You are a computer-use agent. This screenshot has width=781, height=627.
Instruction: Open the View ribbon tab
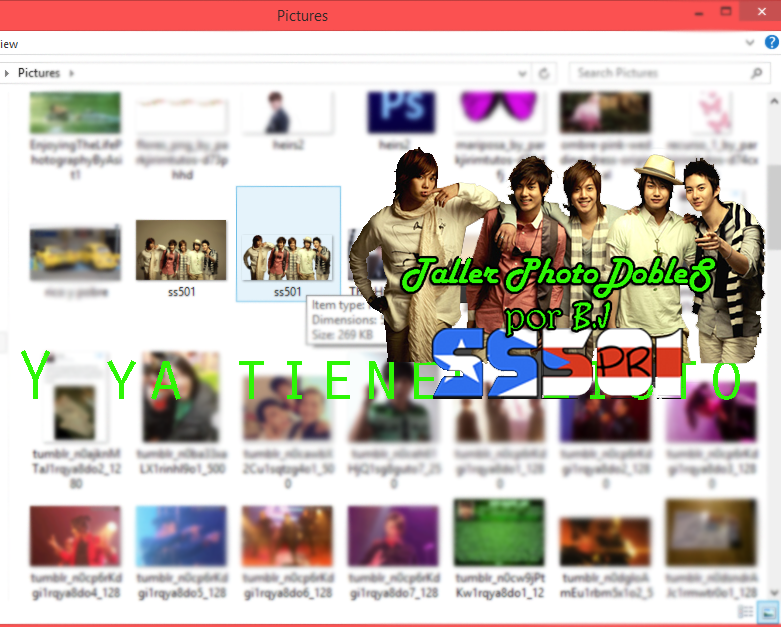click(x=8, y=44)
